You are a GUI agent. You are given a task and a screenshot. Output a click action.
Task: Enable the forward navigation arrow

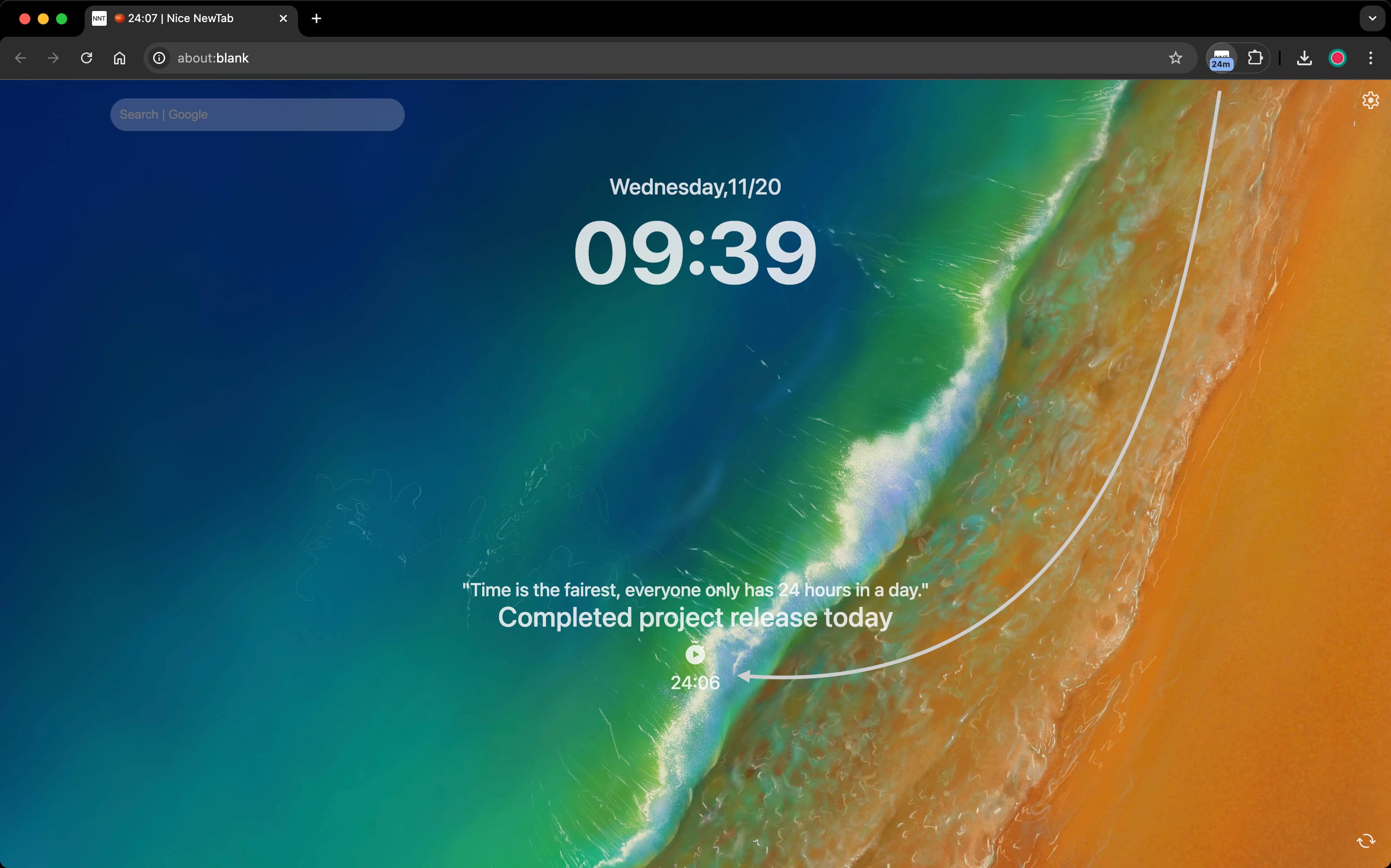point(52,58)
